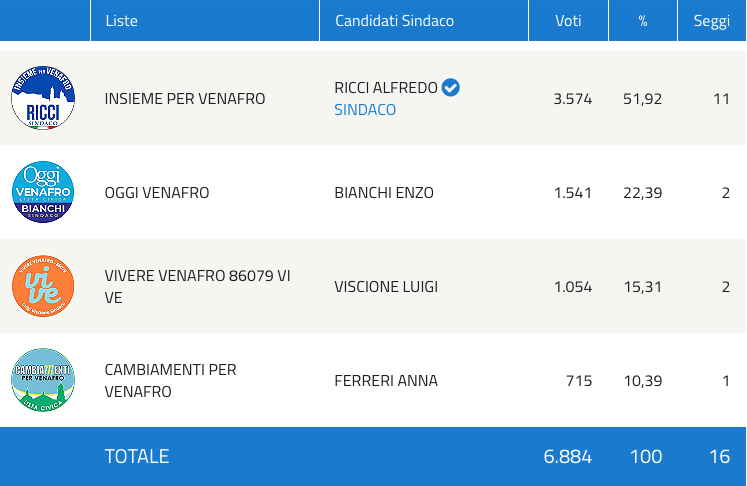The width and height of the screenshot is (747, 486).
Task: Select the Liste column header
Action: click(122, 21)
